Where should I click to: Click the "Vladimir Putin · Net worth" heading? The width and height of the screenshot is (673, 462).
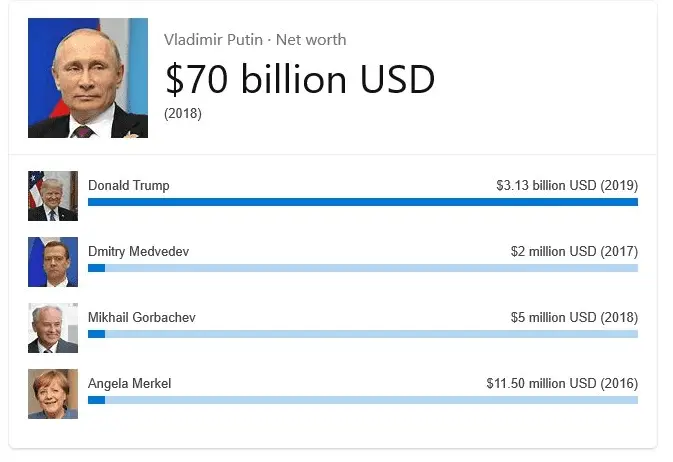255,40
